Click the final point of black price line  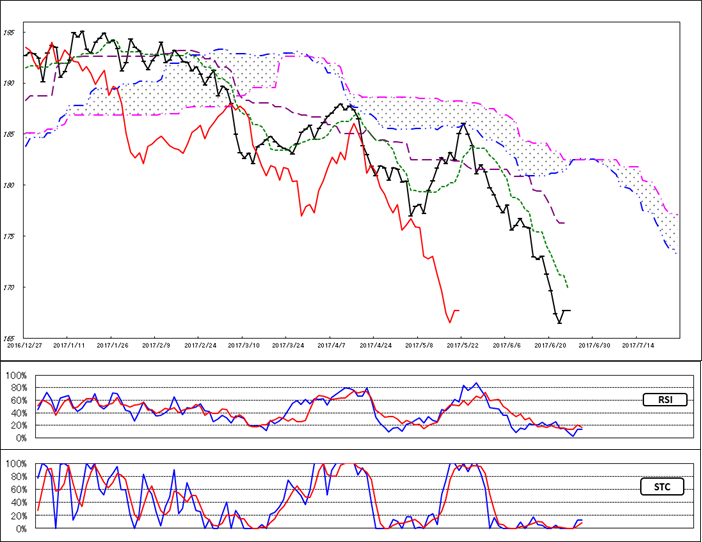click(570, 311)
